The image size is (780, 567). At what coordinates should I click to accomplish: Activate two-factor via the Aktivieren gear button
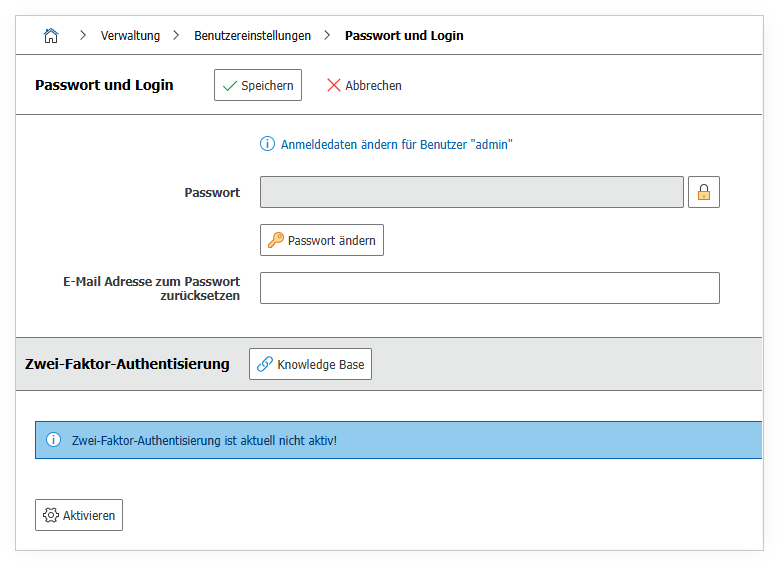[79, 515]
